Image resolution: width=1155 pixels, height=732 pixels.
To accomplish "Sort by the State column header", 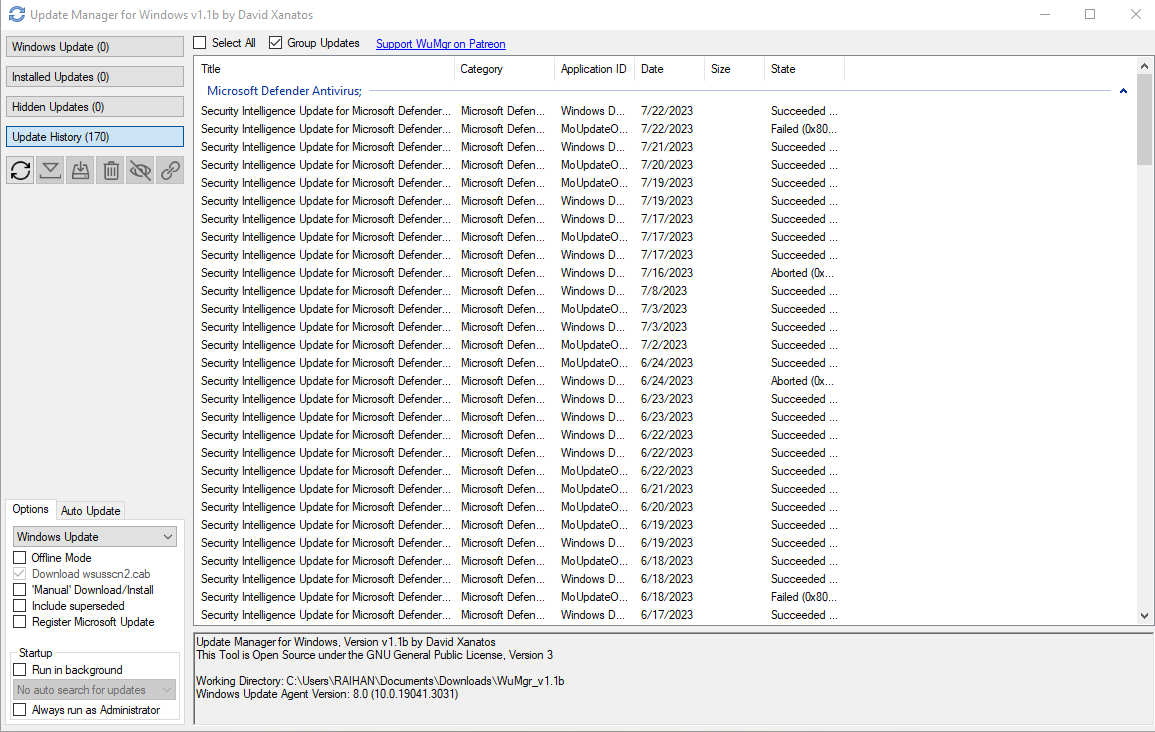I will coord(804,68).
